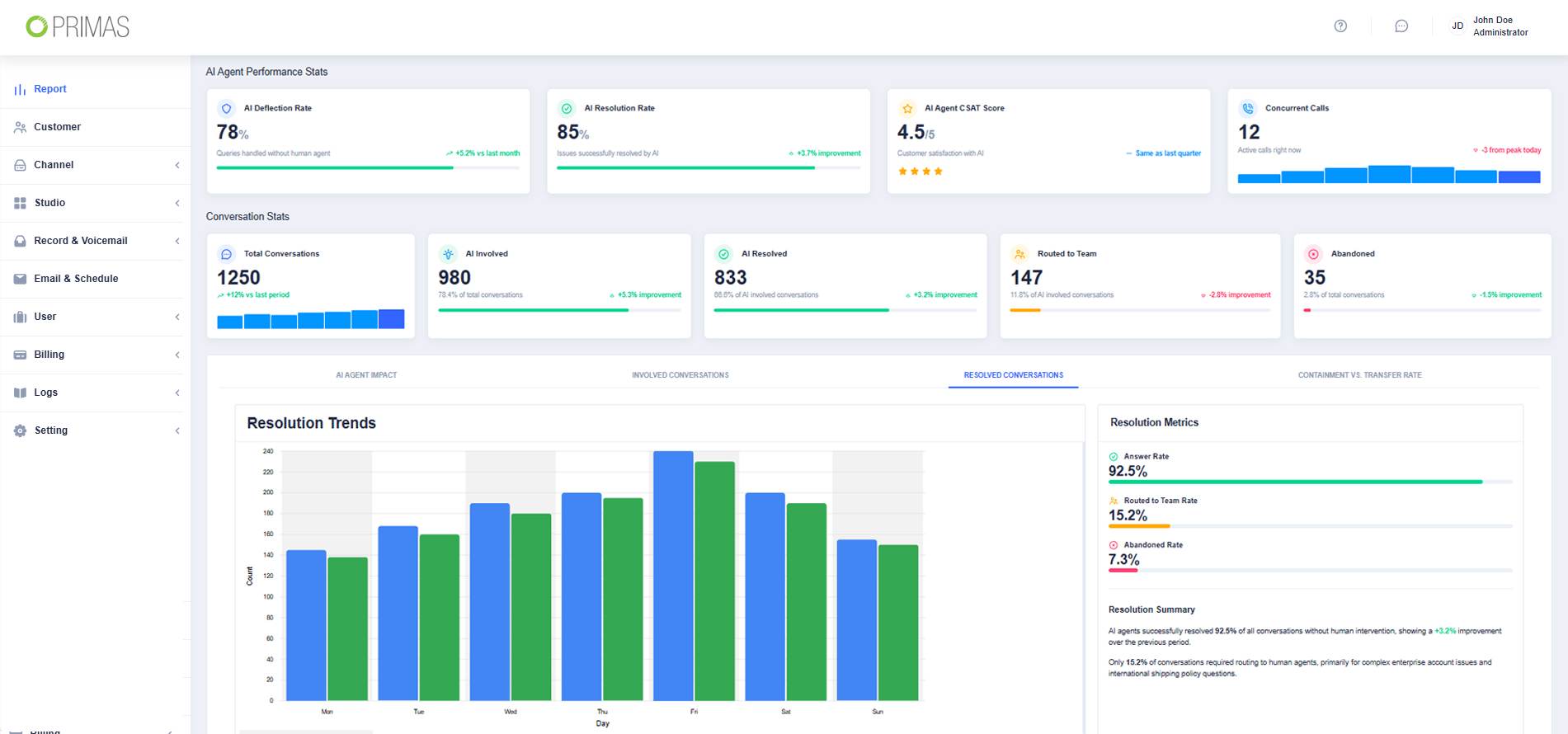Screen dimensions: 1568x734
Task: Click the Concurrent Calls phone icon
Action: pos(1248,109)
